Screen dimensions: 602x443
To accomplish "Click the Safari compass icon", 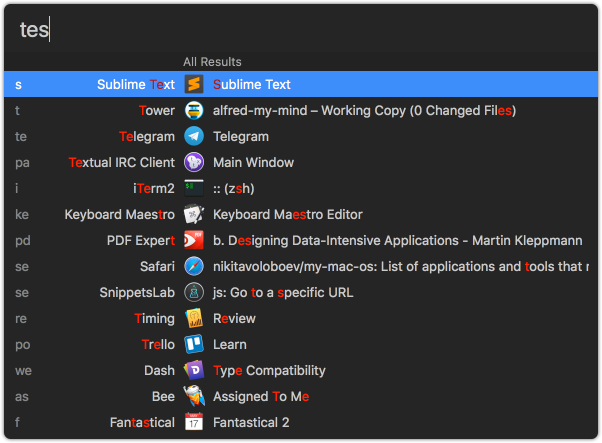I will [194, 266].
